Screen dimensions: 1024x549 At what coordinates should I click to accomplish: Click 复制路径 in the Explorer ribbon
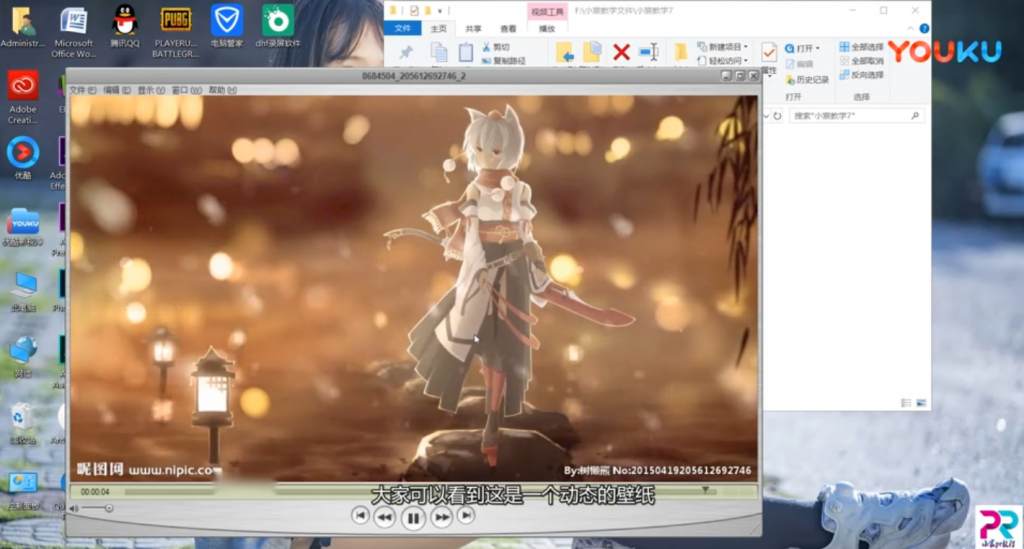coord(504,61)
